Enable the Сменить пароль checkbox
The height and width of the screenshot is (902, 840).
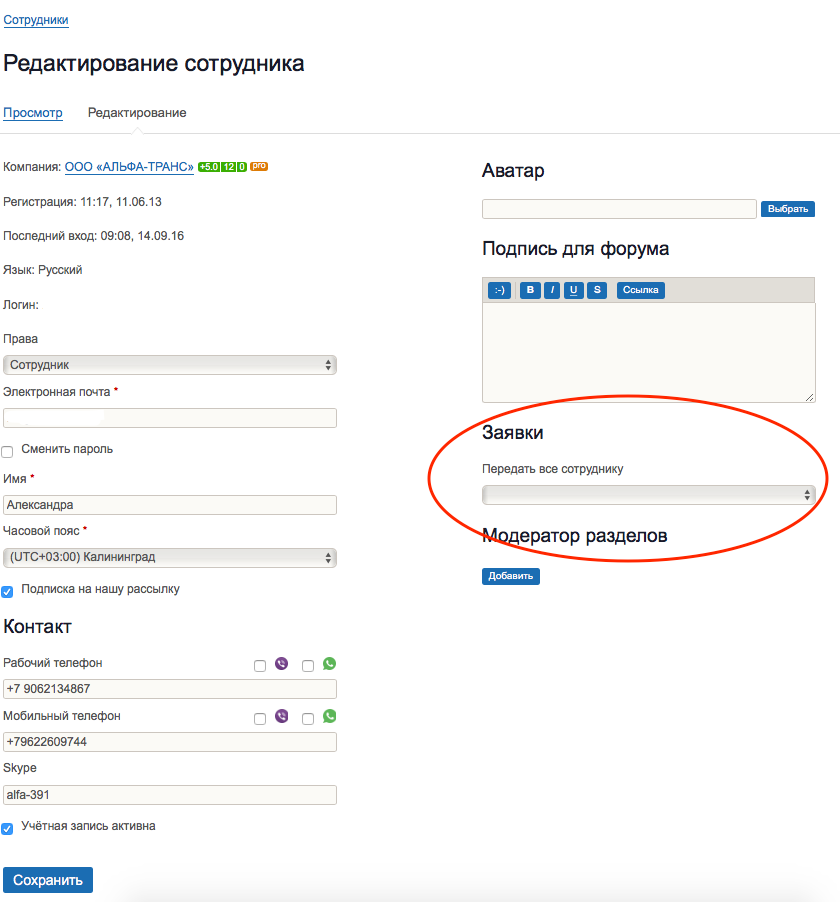[7, 452]
